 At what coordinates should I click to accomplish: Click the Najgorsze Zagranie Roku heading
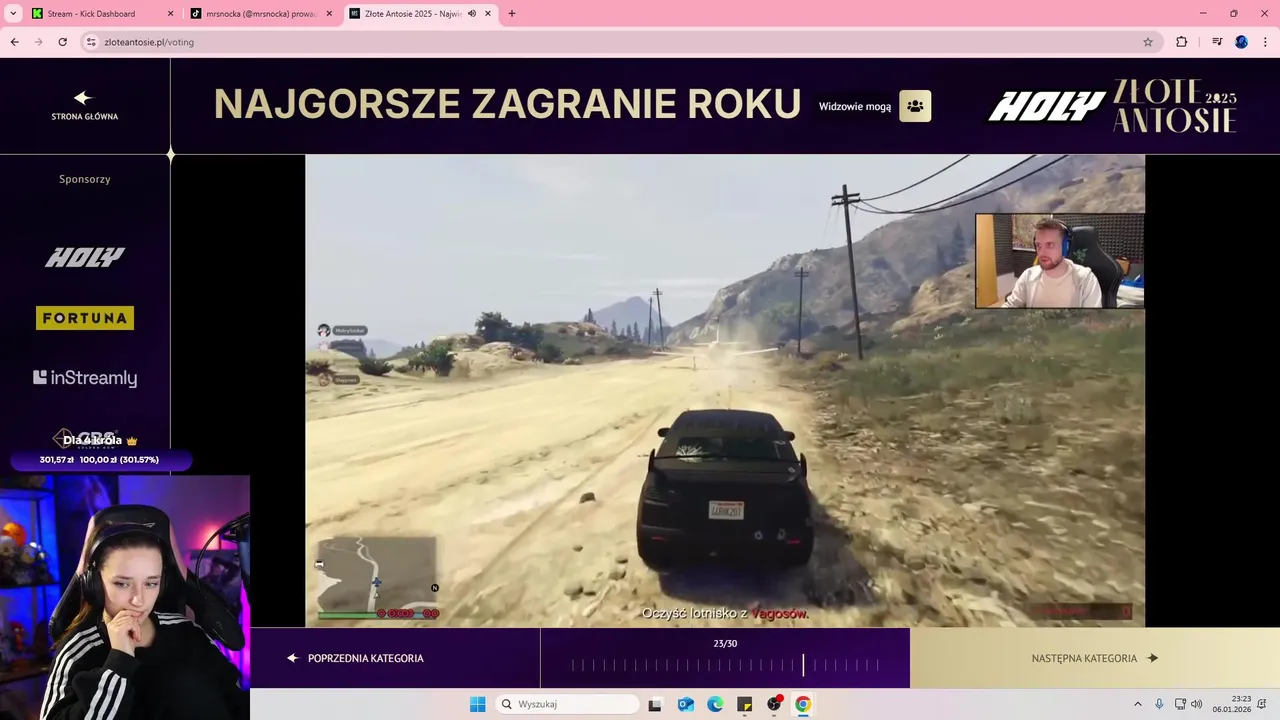click(507, 104)
